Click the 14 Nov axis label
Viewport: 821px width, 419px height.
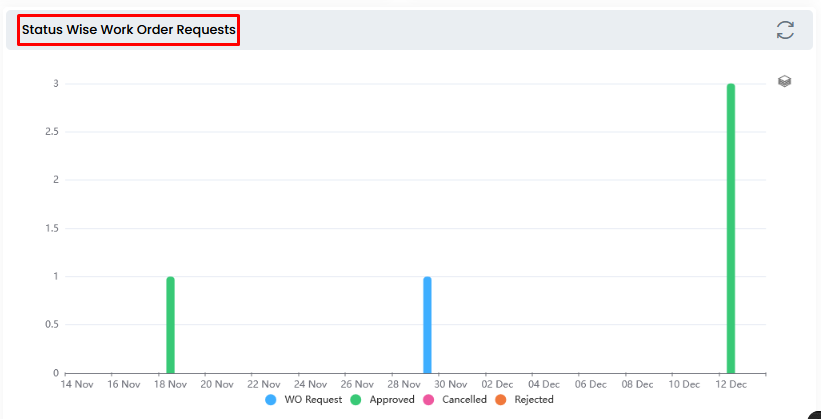coord(77,384)
